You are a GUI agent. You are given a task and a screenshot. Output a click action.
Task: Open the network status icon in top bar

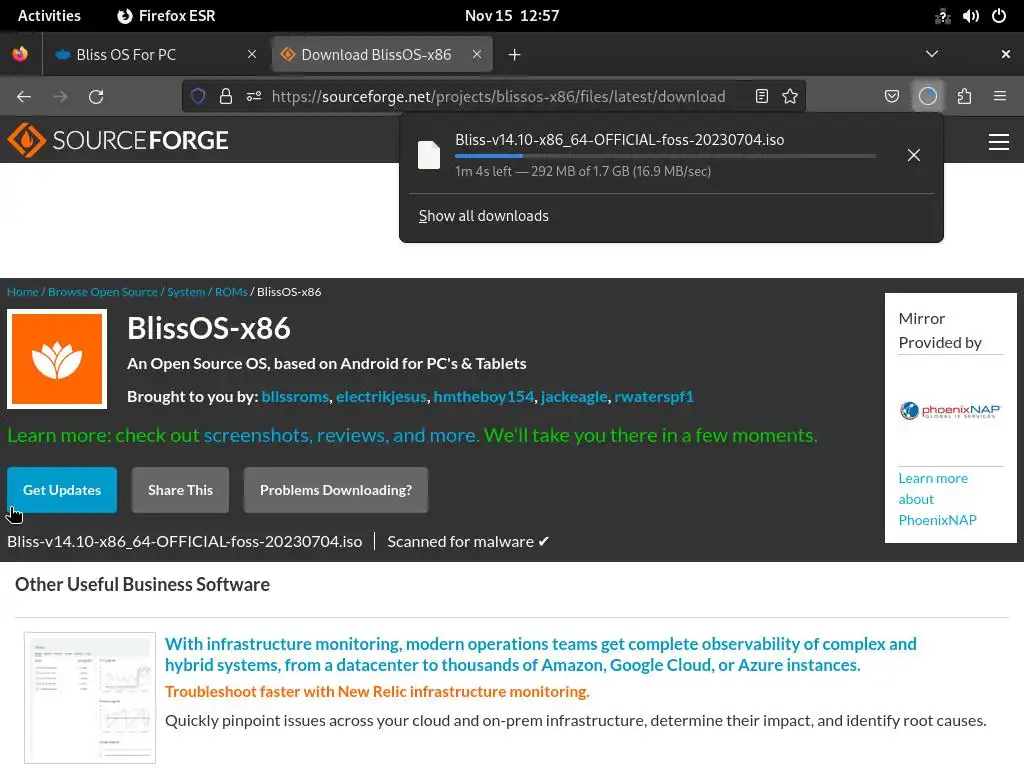(x=942, y=16)
